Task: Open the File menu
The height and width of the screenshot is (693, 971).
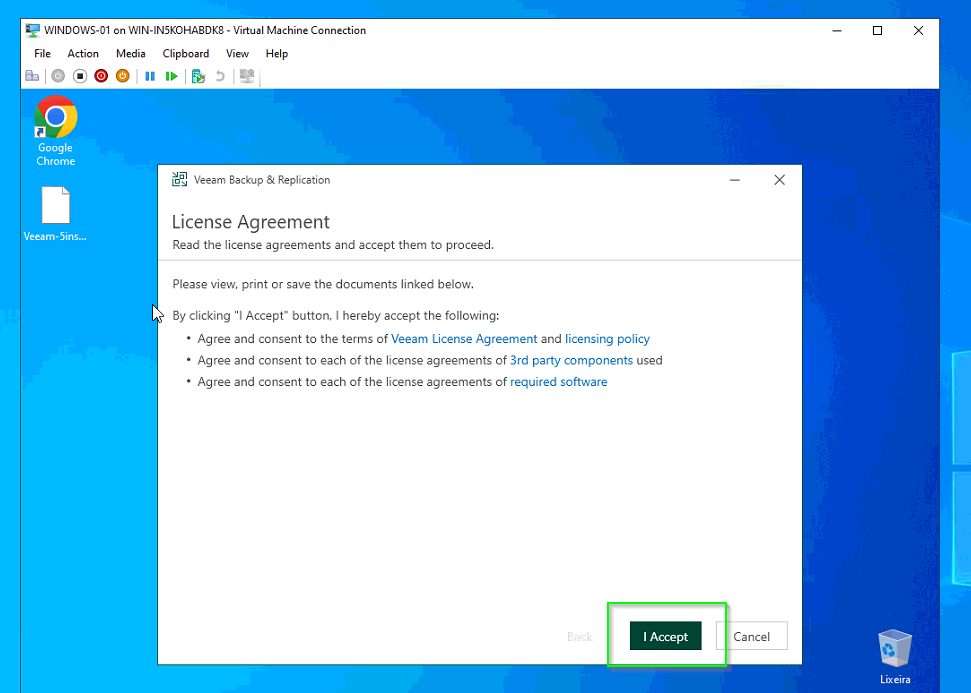Action: click(x=42, y=54)
